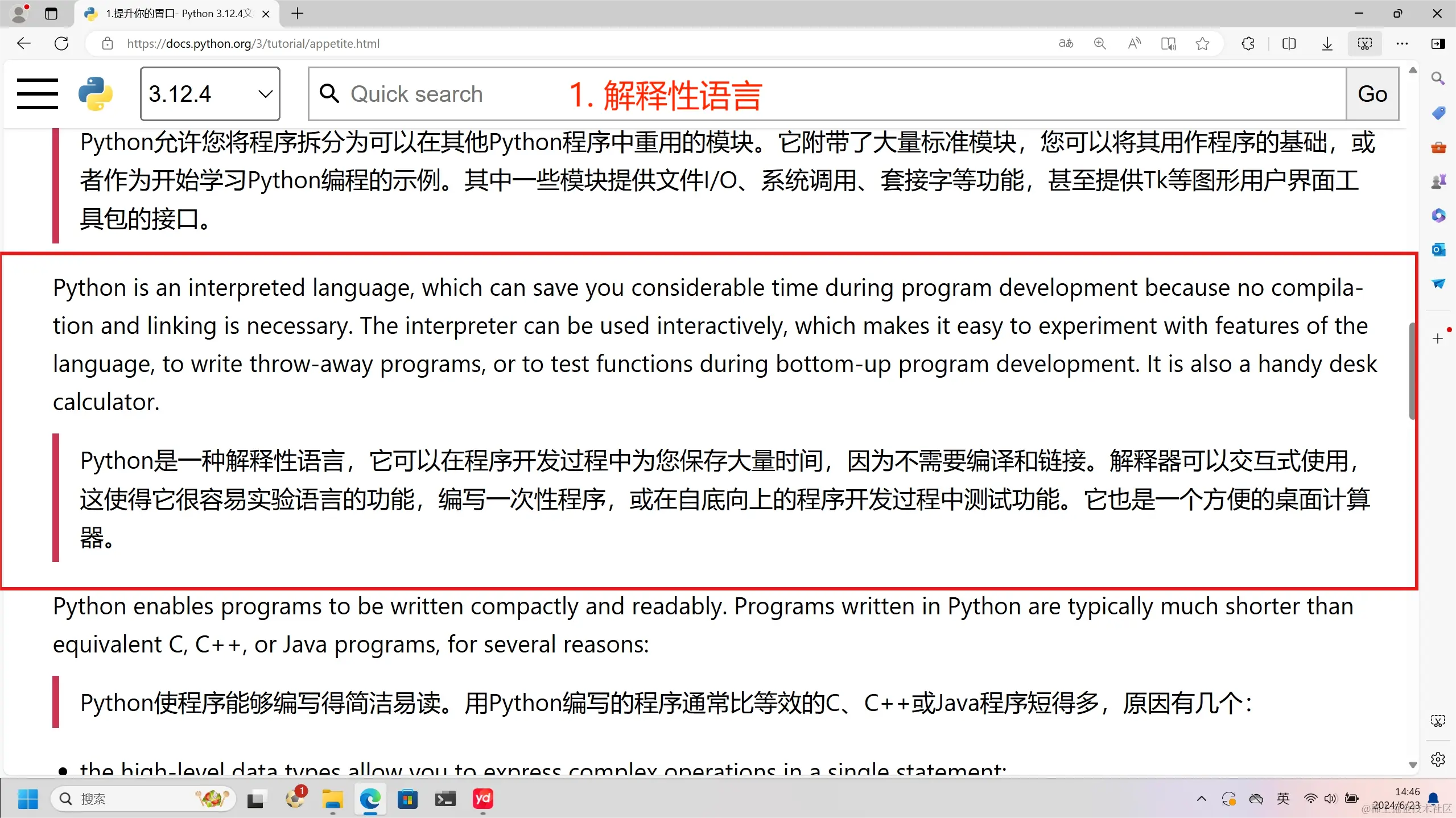Image resolution: width=1456 pixels, height=818 pixels.
Task: Toggle split screen view icon
Action: coord(1289,43)
